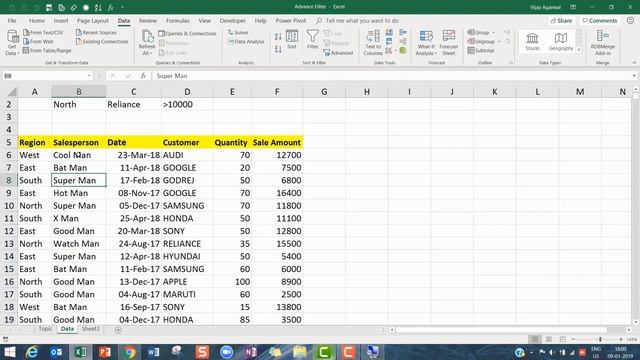Select column B header
The width and height of the screenshot is (640, 360).
(79, 92)
